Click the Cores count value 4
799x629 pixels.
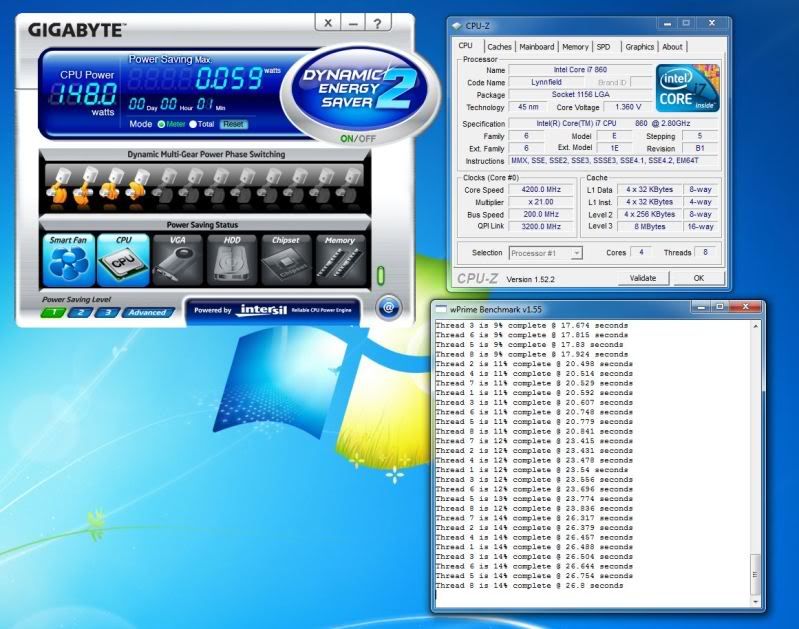tap(641, 252)
